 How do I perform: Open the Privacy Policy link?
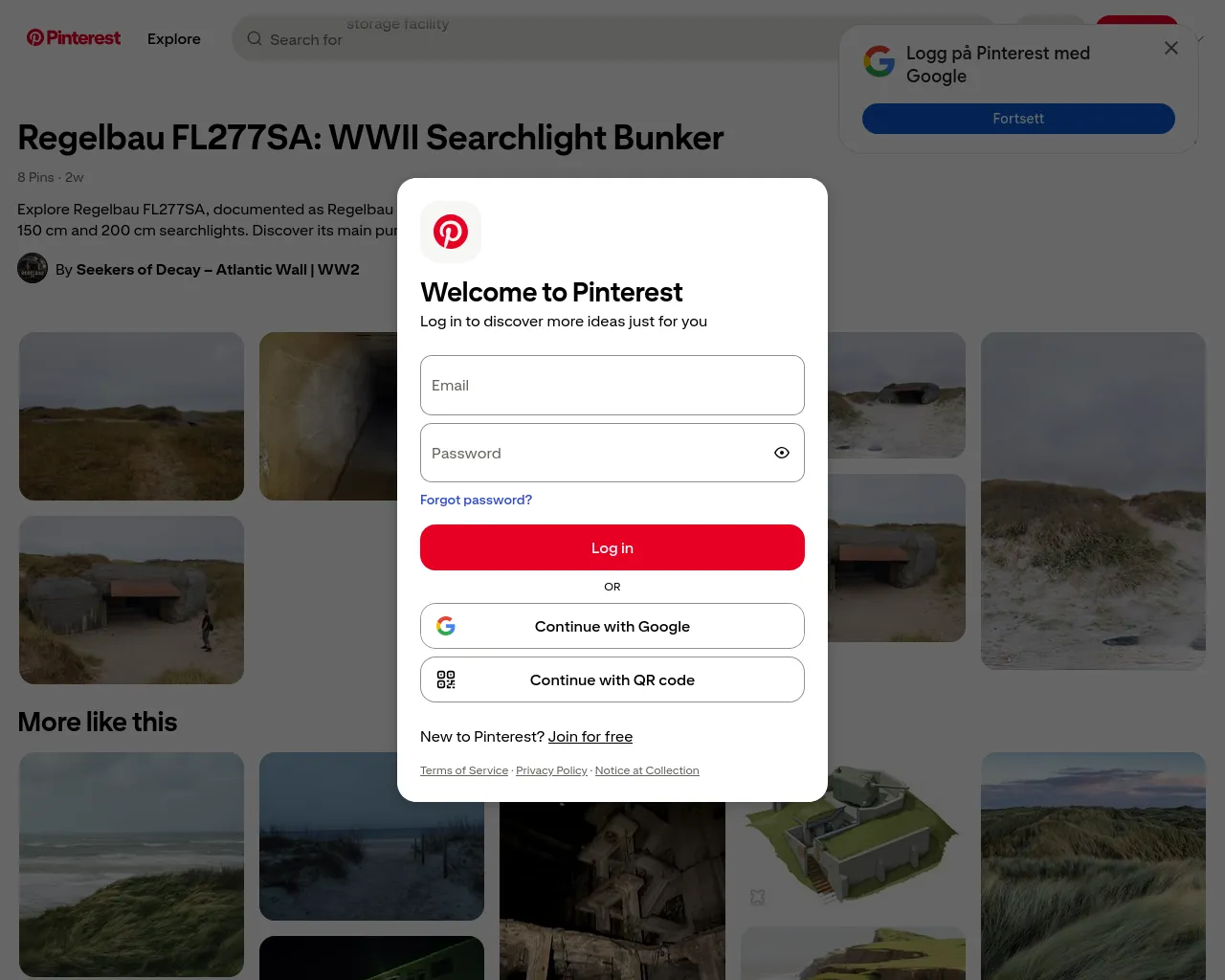[x=551, y=770]
